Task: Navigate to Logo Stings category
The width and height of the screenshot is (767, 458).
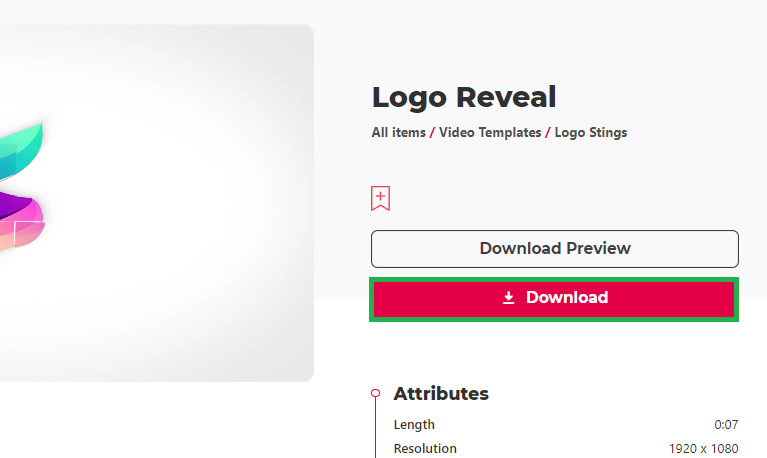Action: click(x=591, y=133)
